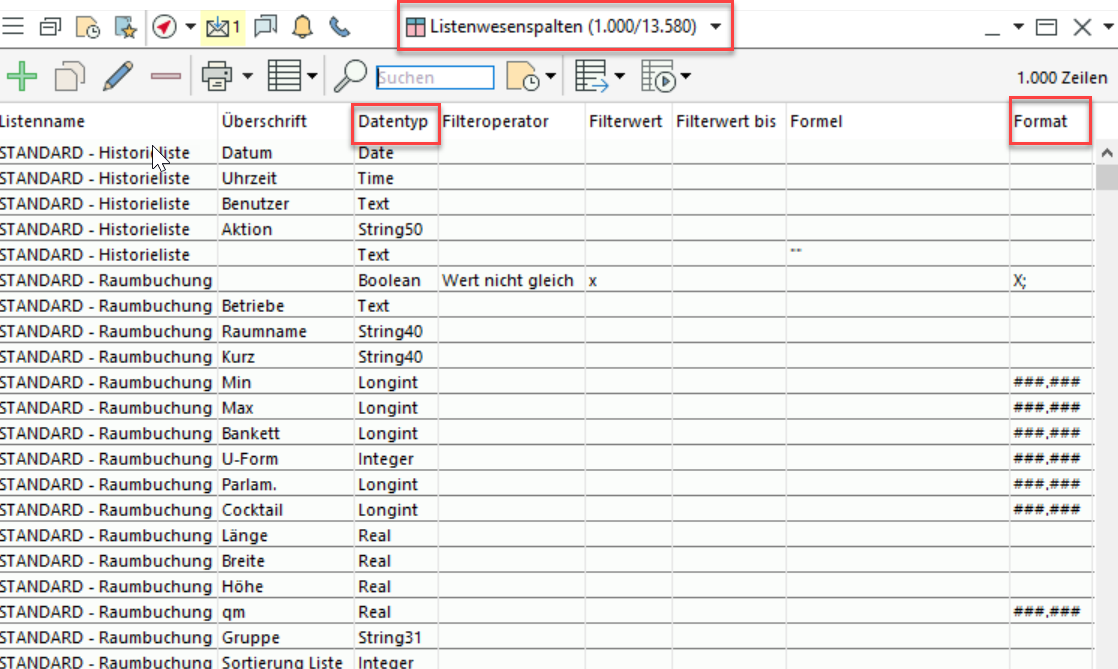This screenshot has width=1118, height=669.
Task: Sort by the Datentyp column header
Action: pos(393,122)
